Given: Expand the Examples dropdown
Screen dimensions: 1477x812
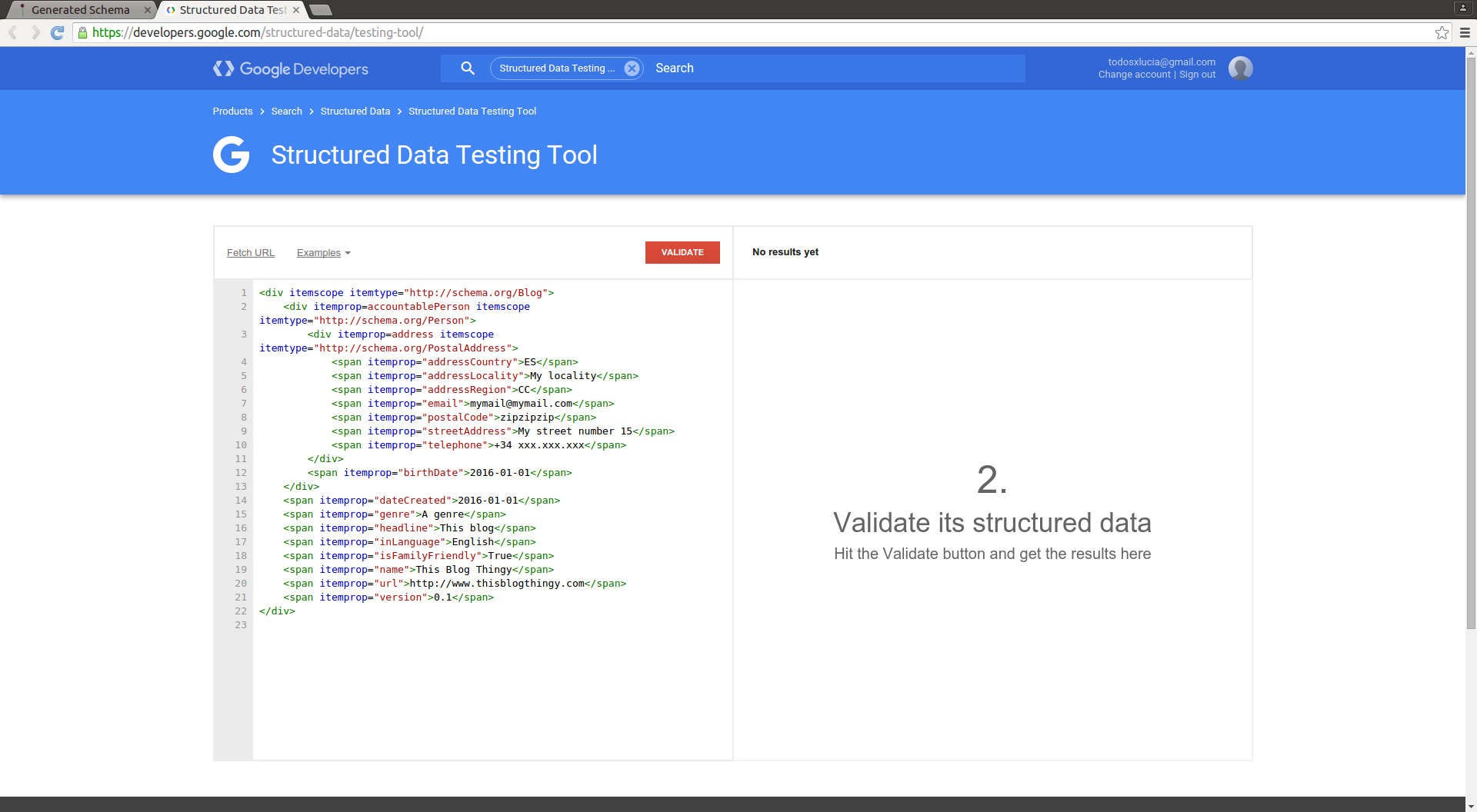Looking at the screenshot, I should [324, 253].
